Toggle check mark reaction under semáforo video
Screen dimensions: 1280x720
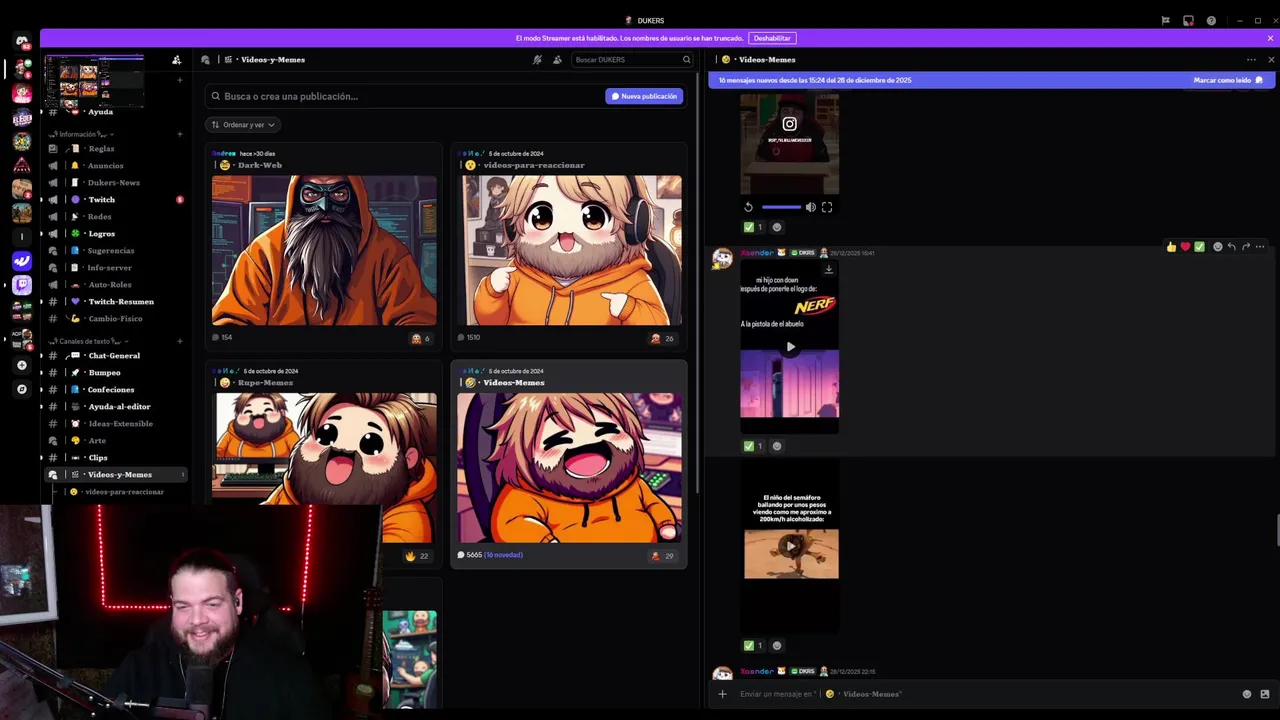(753, 645)
